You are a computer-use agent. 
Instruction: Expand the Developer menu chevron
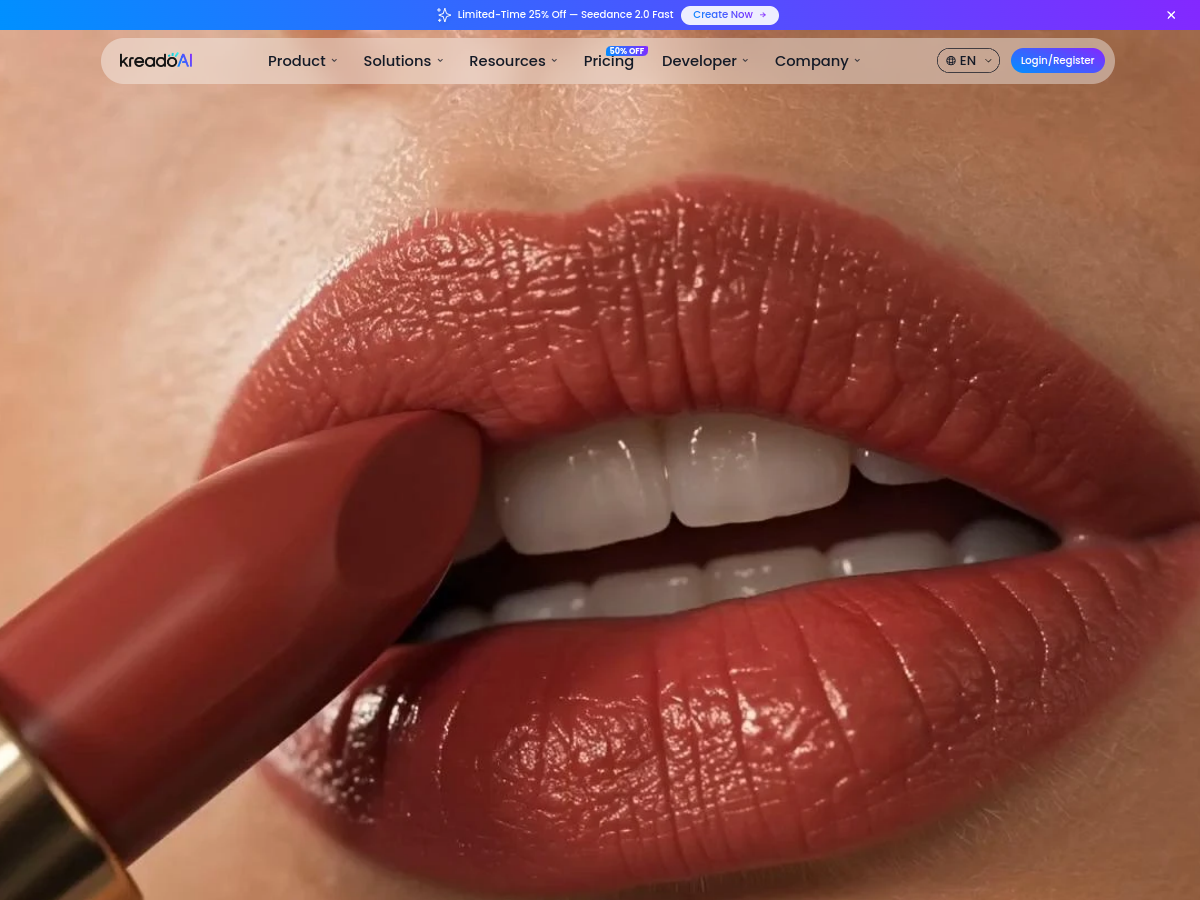click(x=745, y=61)
